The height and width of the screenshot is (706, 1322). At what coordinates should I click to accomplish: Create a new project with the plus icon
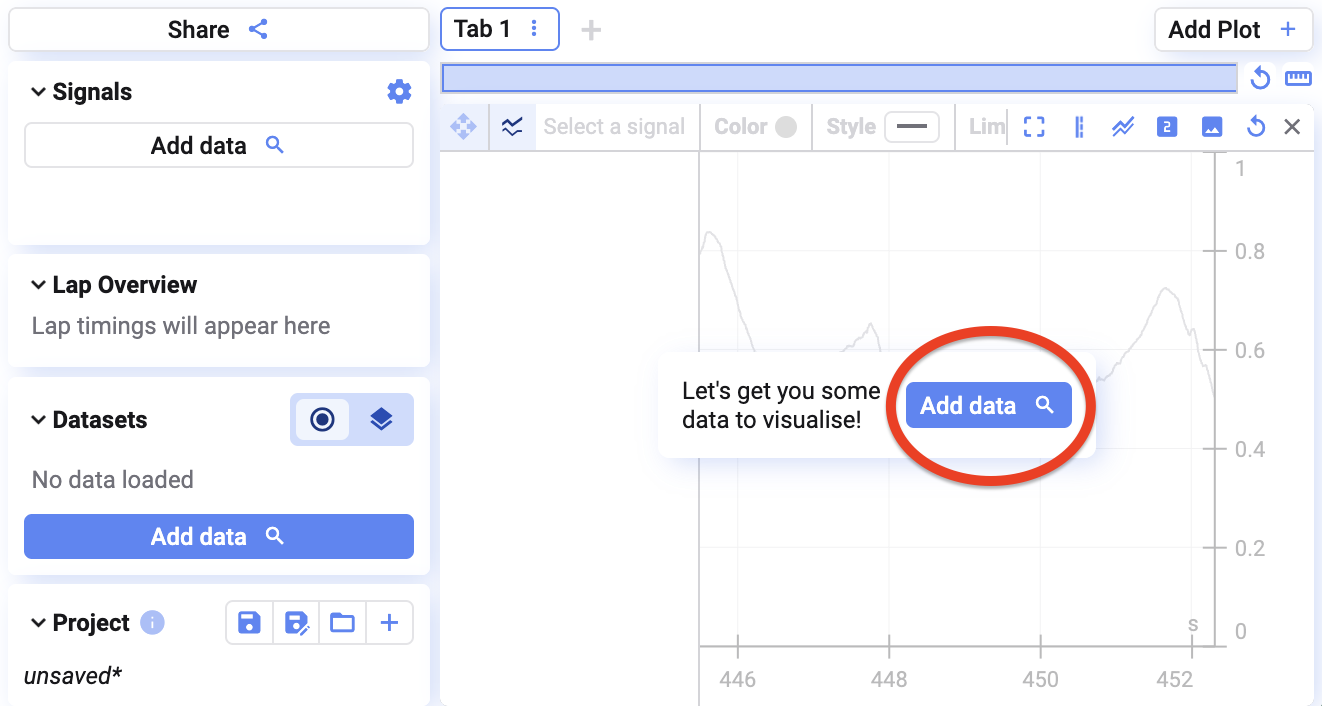pos(390,623)
